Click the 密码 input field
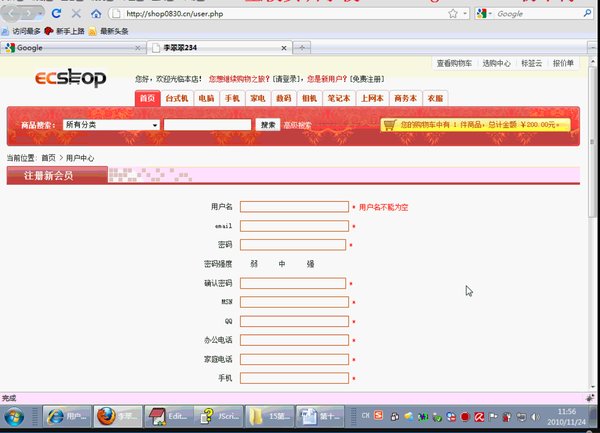Image resolution: width=600 pixels, height=433 pixels. coord(293,245)
